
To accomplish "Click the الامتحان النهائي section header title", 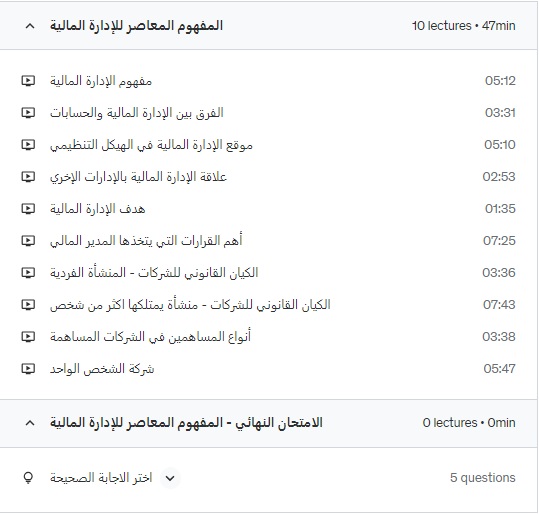I will (x=186, y=423).
